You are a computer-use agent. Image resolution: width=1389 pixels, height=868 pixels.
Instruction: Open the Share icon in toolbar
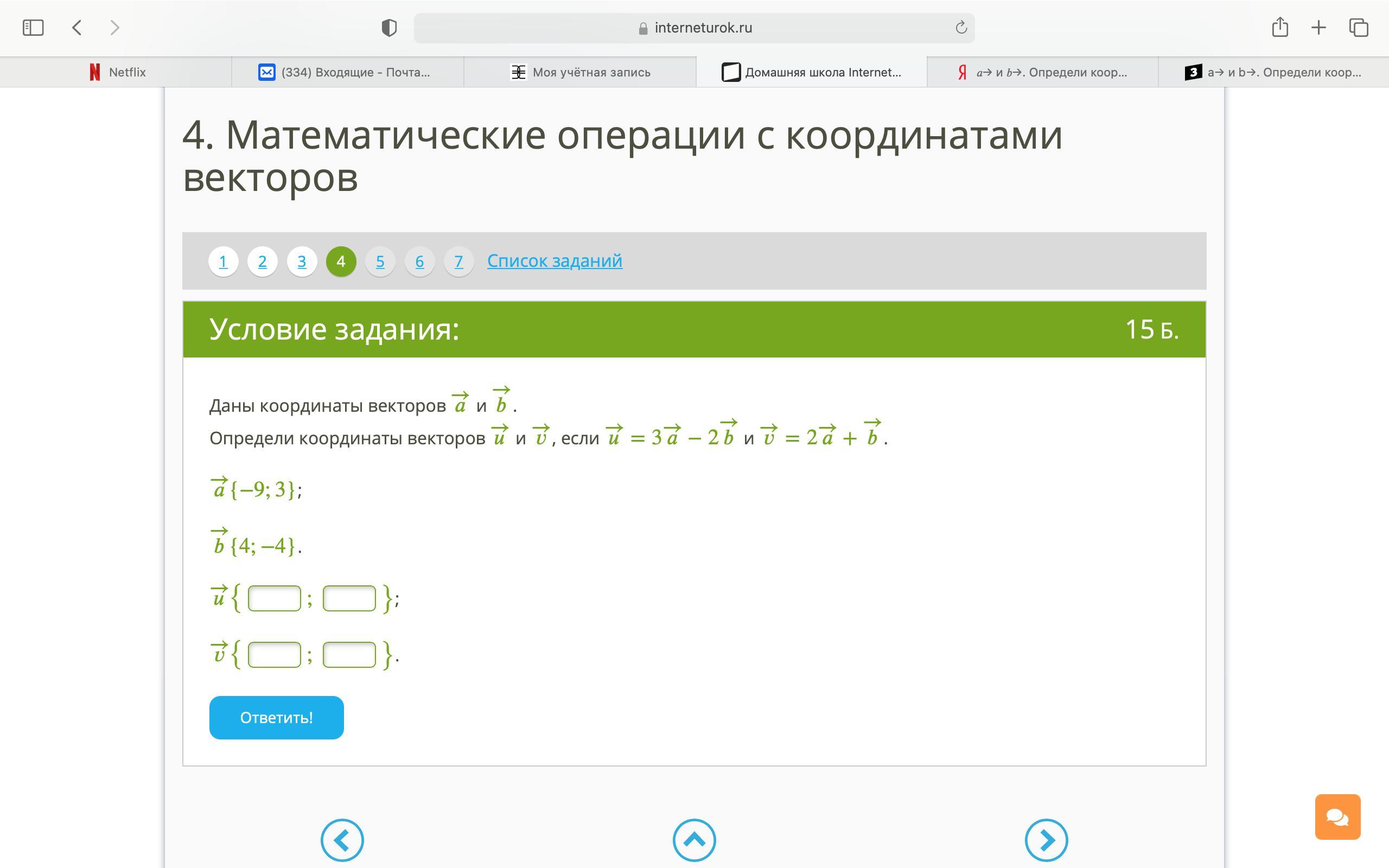pyautogui.click(x=1280, y=28)
